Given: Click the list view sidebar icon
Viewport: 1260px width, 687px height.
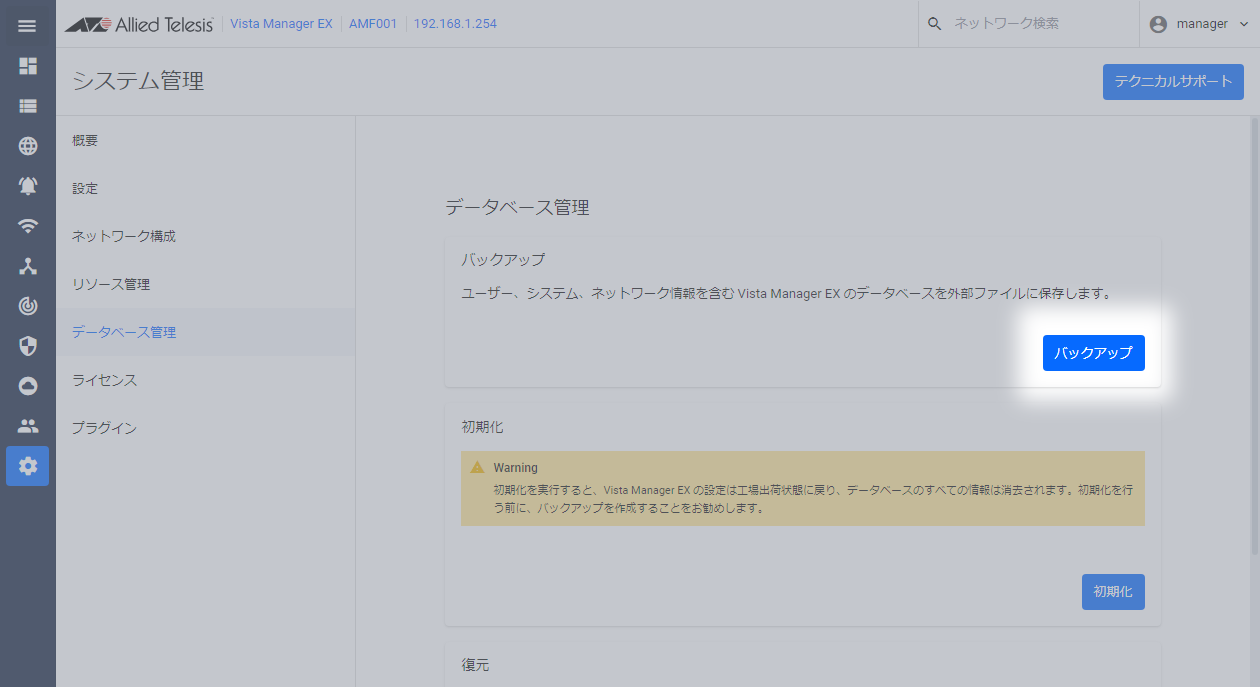Looking at the screenshot, I should click(x=28, y=106).
